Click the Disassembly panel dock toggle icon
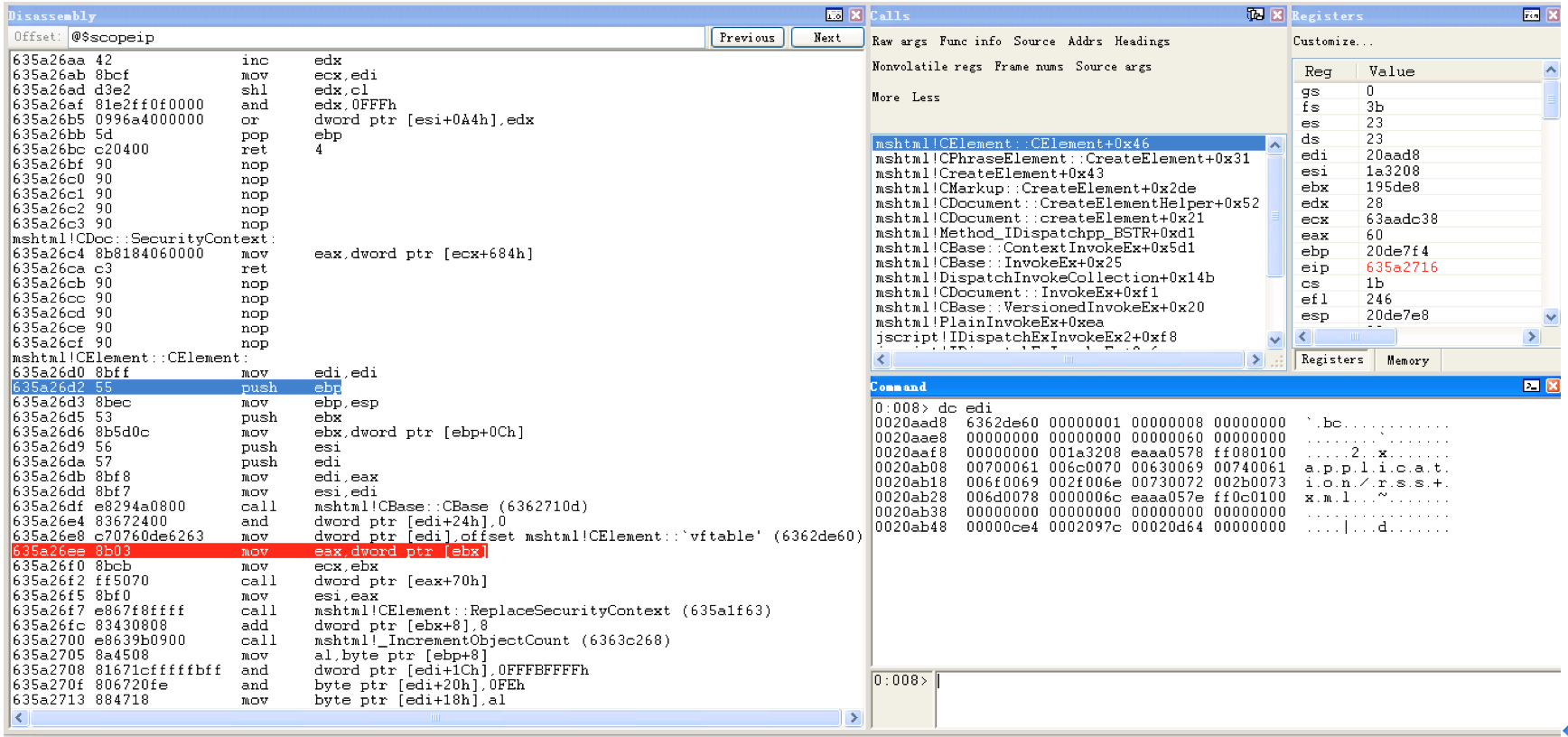 834,15
